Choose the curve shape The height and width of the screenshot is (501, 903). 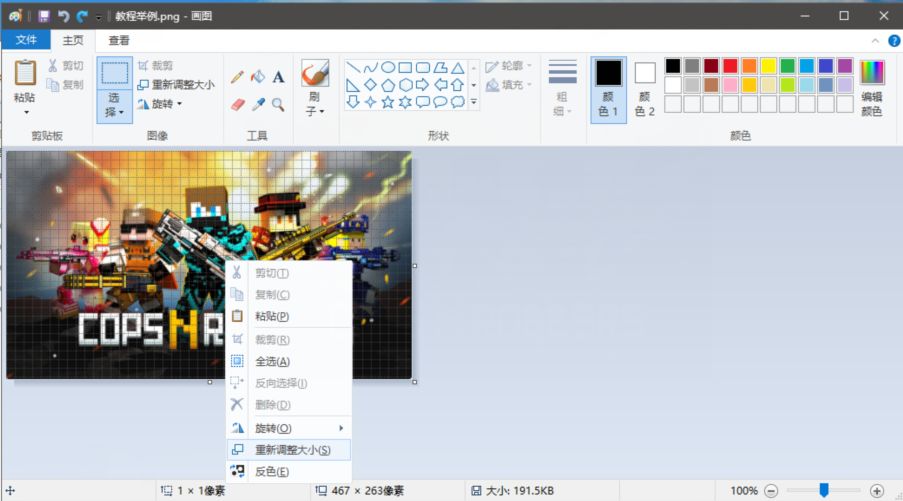[370, 67]
